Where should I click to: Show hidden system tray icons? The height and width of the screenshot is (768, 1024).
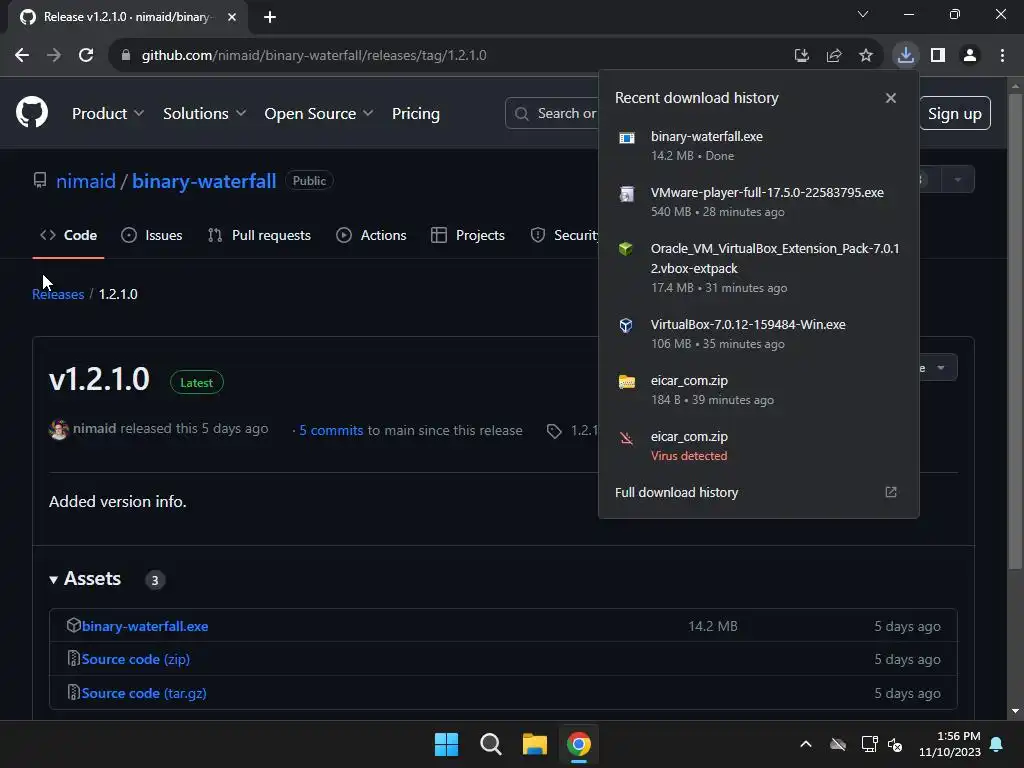click(806, 744)
